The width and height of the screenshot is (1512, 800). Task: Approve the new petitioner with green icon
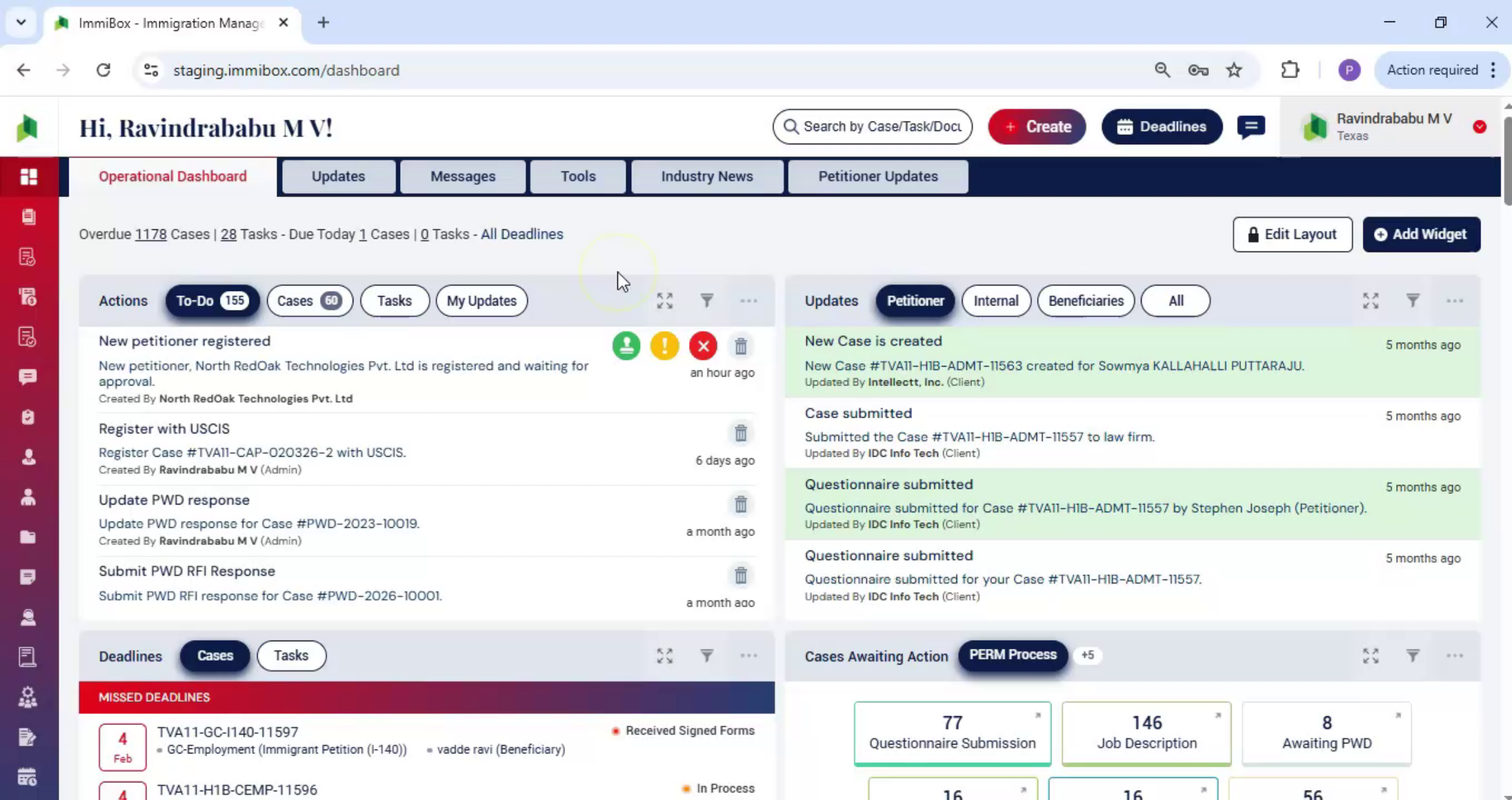[626, 346]
